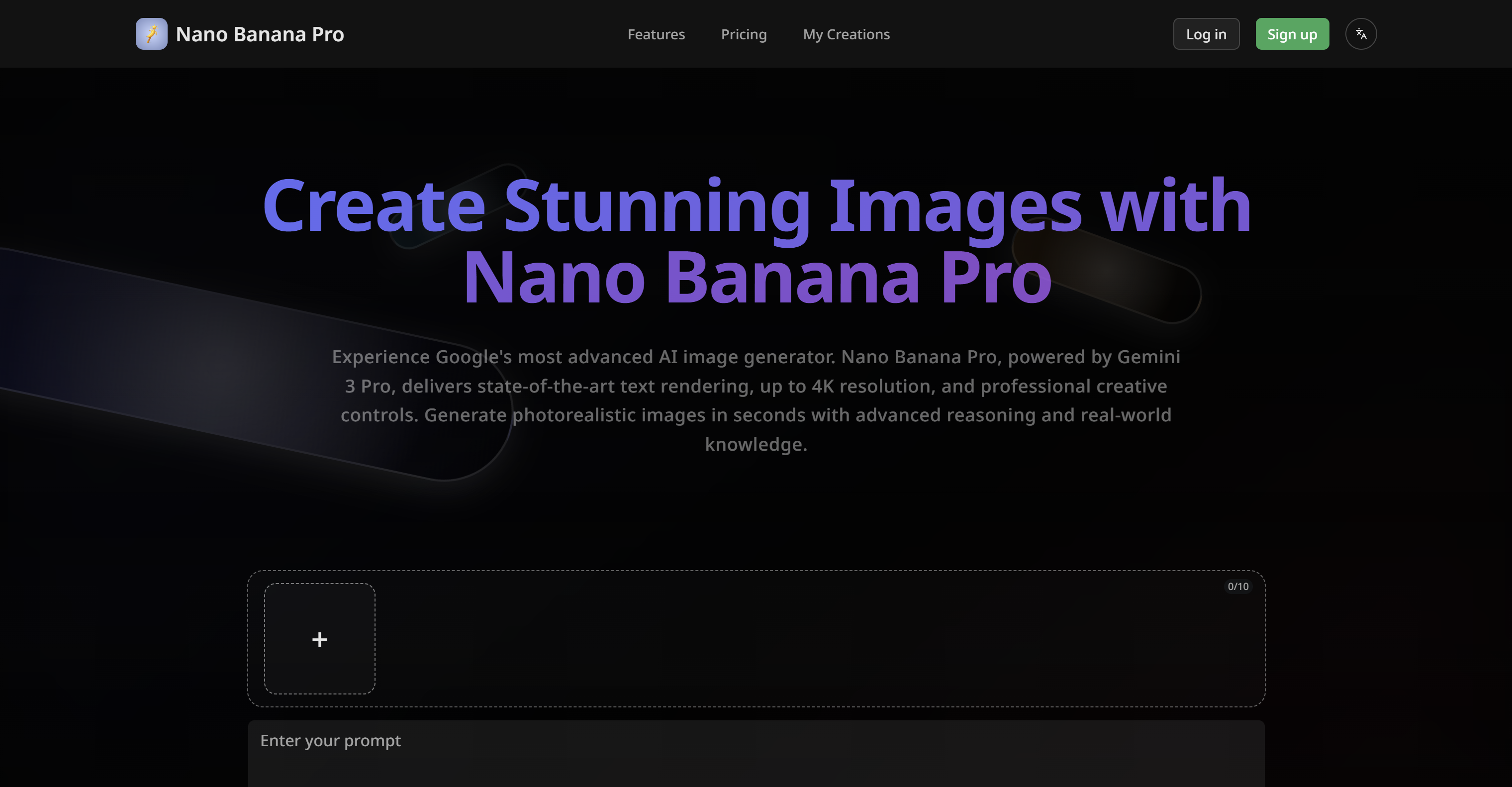Viewport: 1512px width, 787px height.
Task: Click the circular language icon near Sign up
Action: click(1361, 33)
